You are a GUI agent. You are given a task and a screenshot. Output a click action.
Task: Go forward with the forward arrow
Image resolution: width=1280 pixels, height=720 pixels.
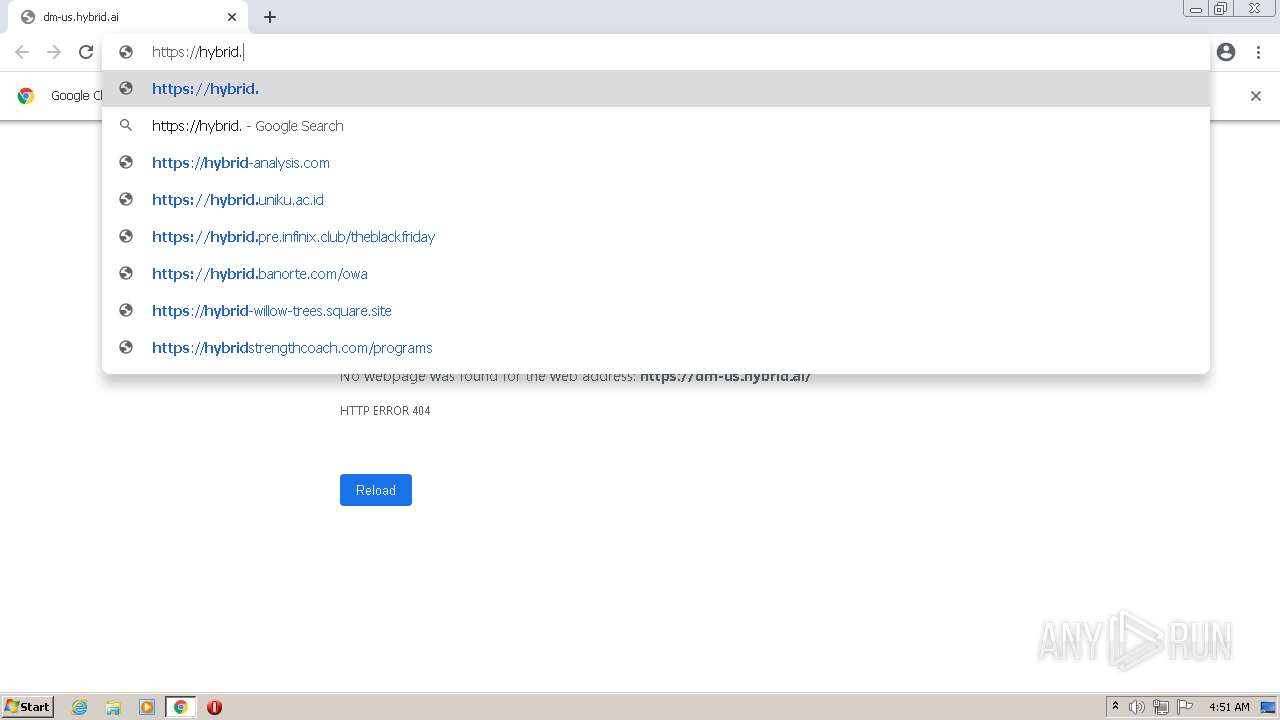coord(54,52)
